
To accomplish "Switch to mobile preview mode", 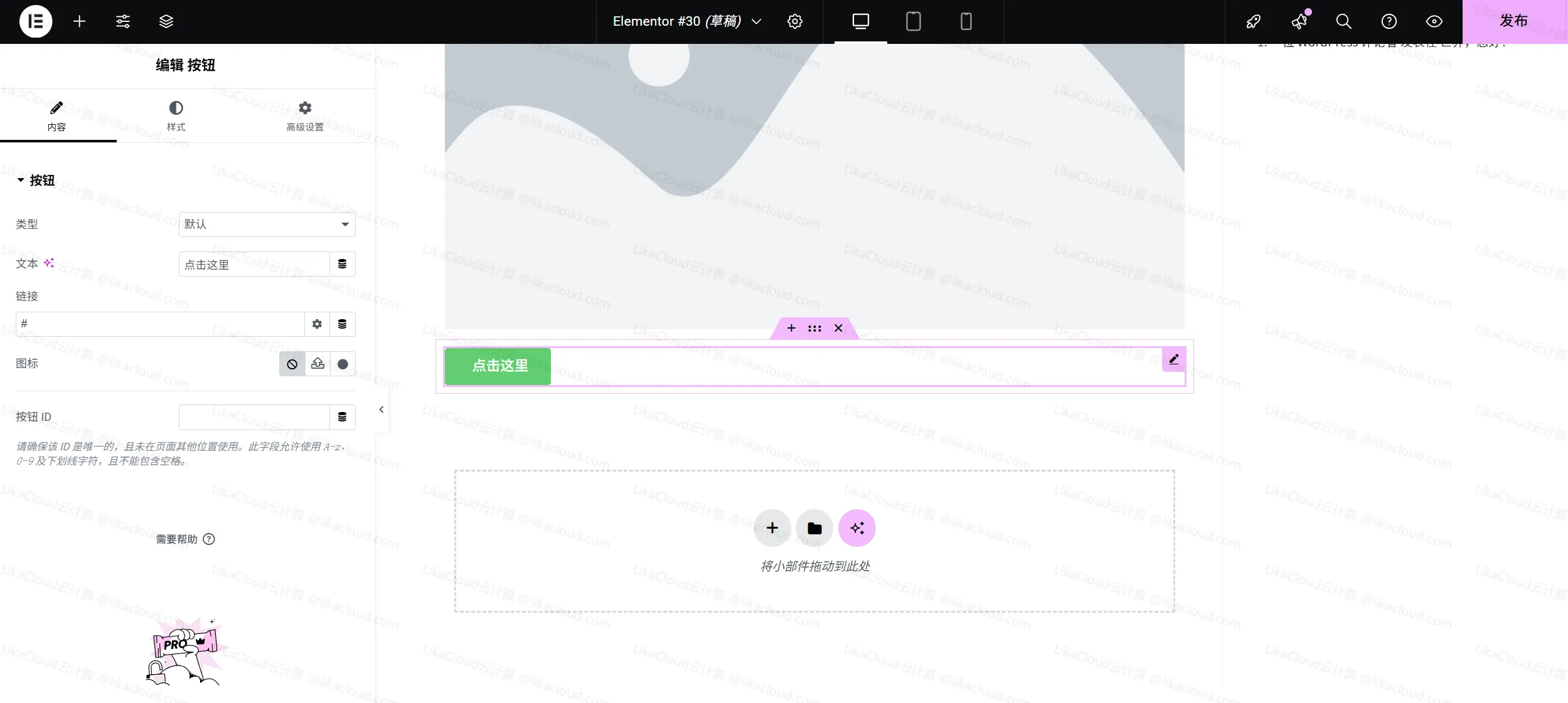I will [x=964, y=21].
